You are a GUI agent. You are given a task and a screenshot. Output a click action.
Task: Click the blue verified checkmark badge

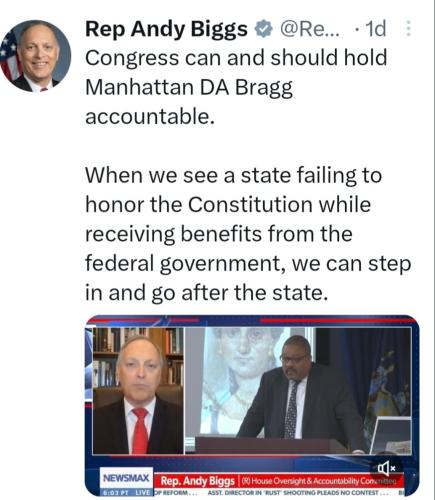pos(264,29)
